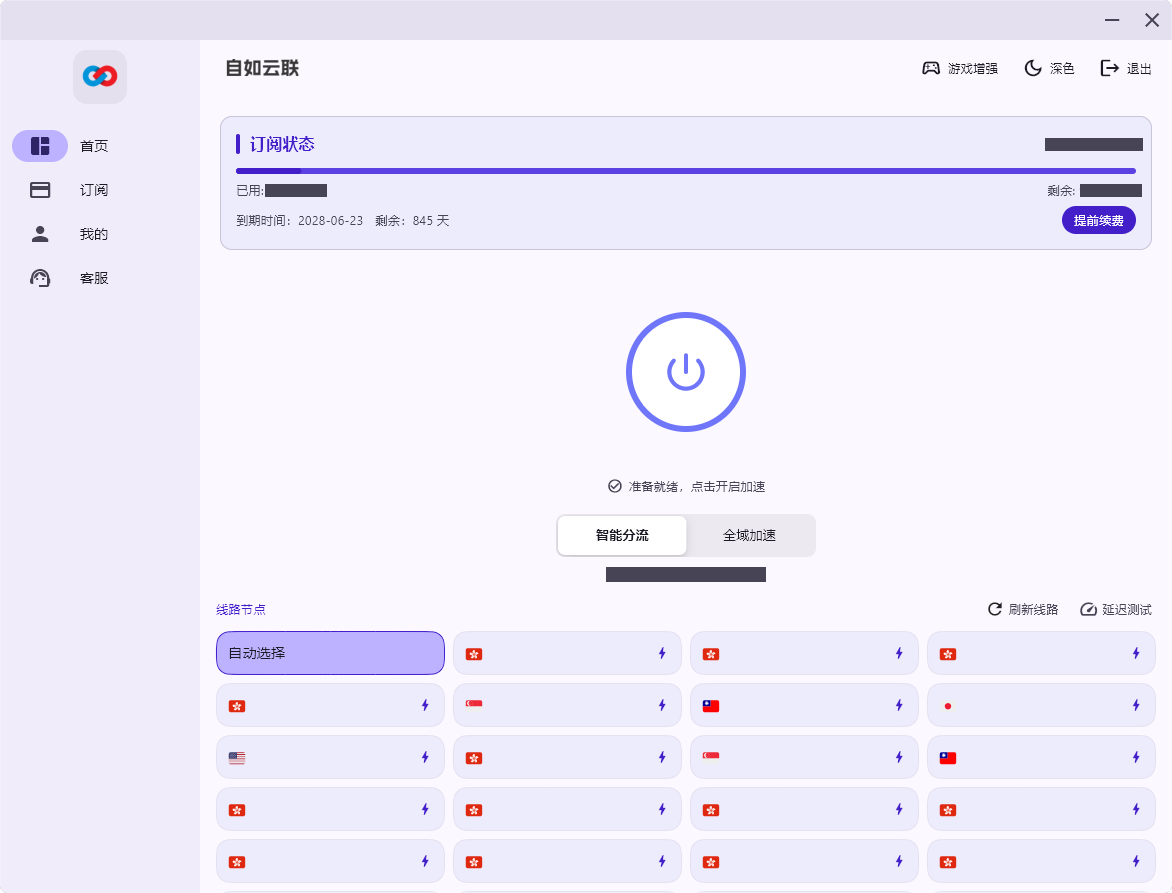Enable 深色 dark mode
1172x893 pixels.
[x=1049, y=68]
